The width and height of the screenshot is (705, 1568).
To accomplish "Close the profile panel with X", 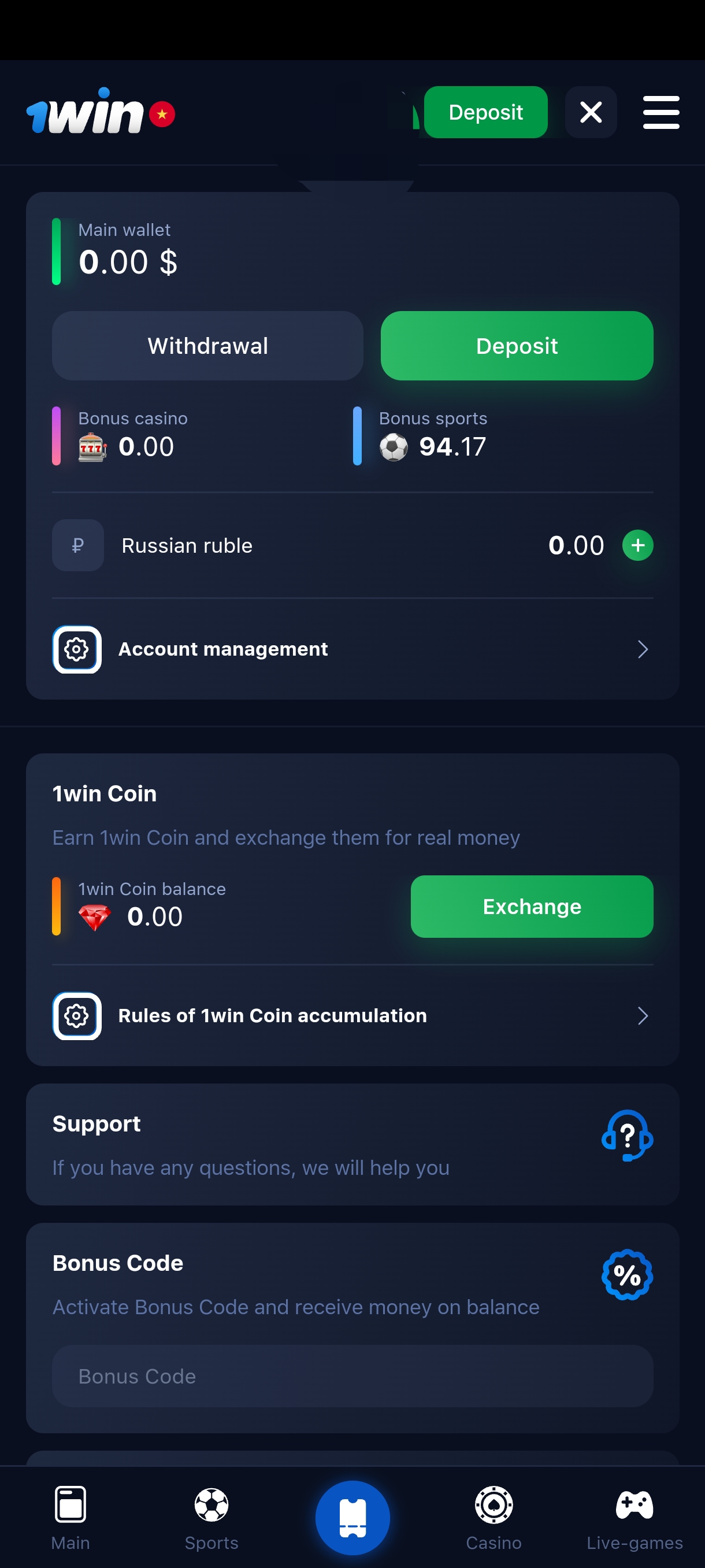I will (591, 113).
